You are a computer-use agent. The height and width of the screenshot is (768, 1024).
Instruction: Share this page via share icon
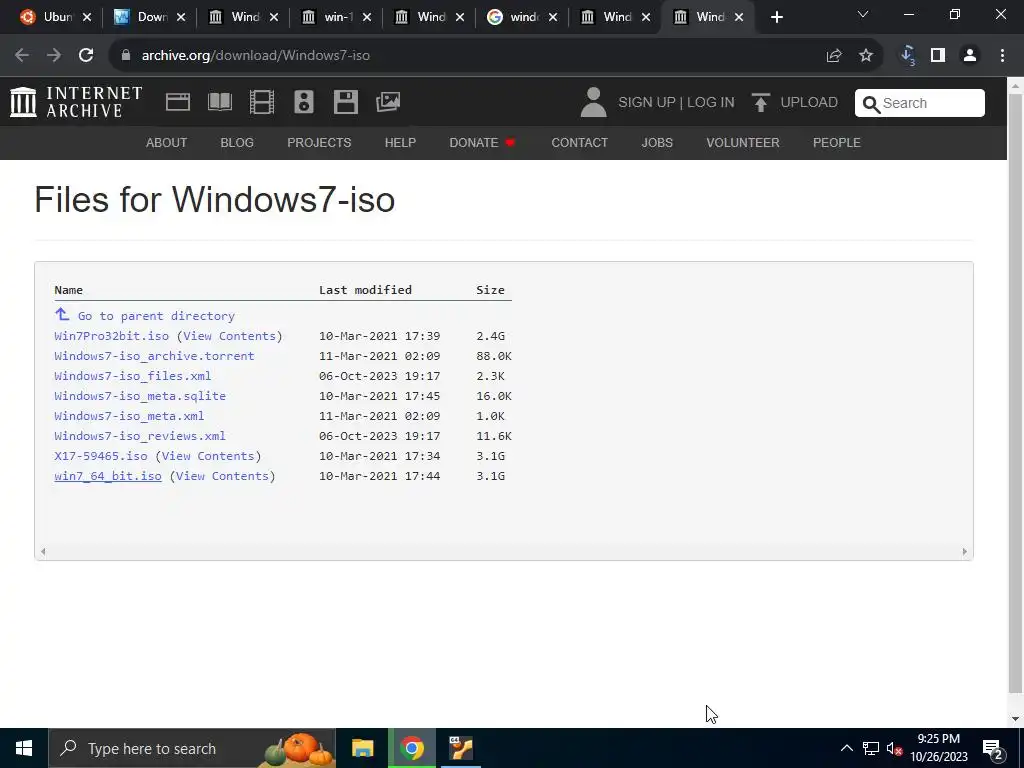click(x=834, y=56)
